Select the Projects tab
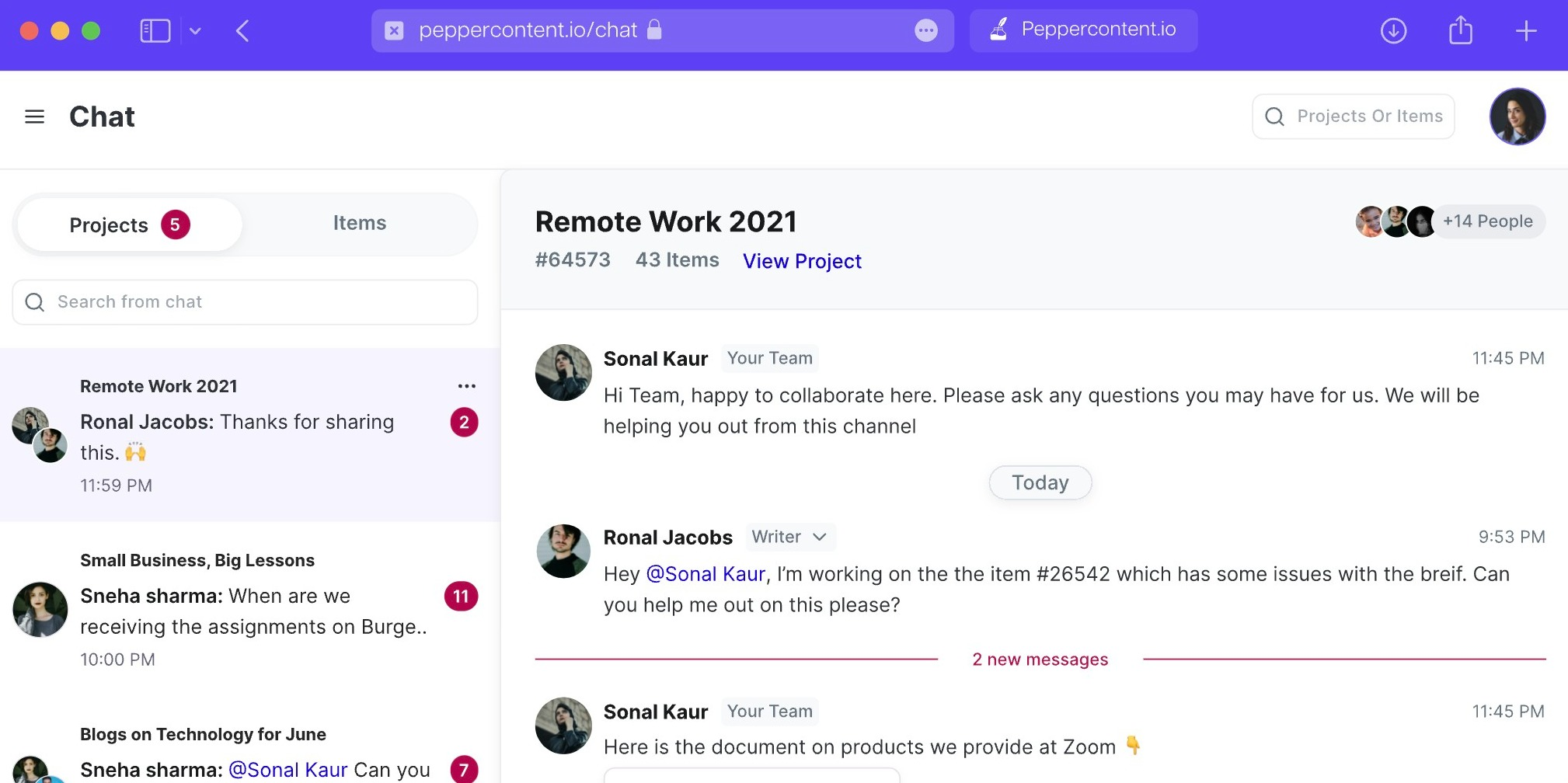The height and width of the screenshot is (783, 1568). (x=129, y=224)
